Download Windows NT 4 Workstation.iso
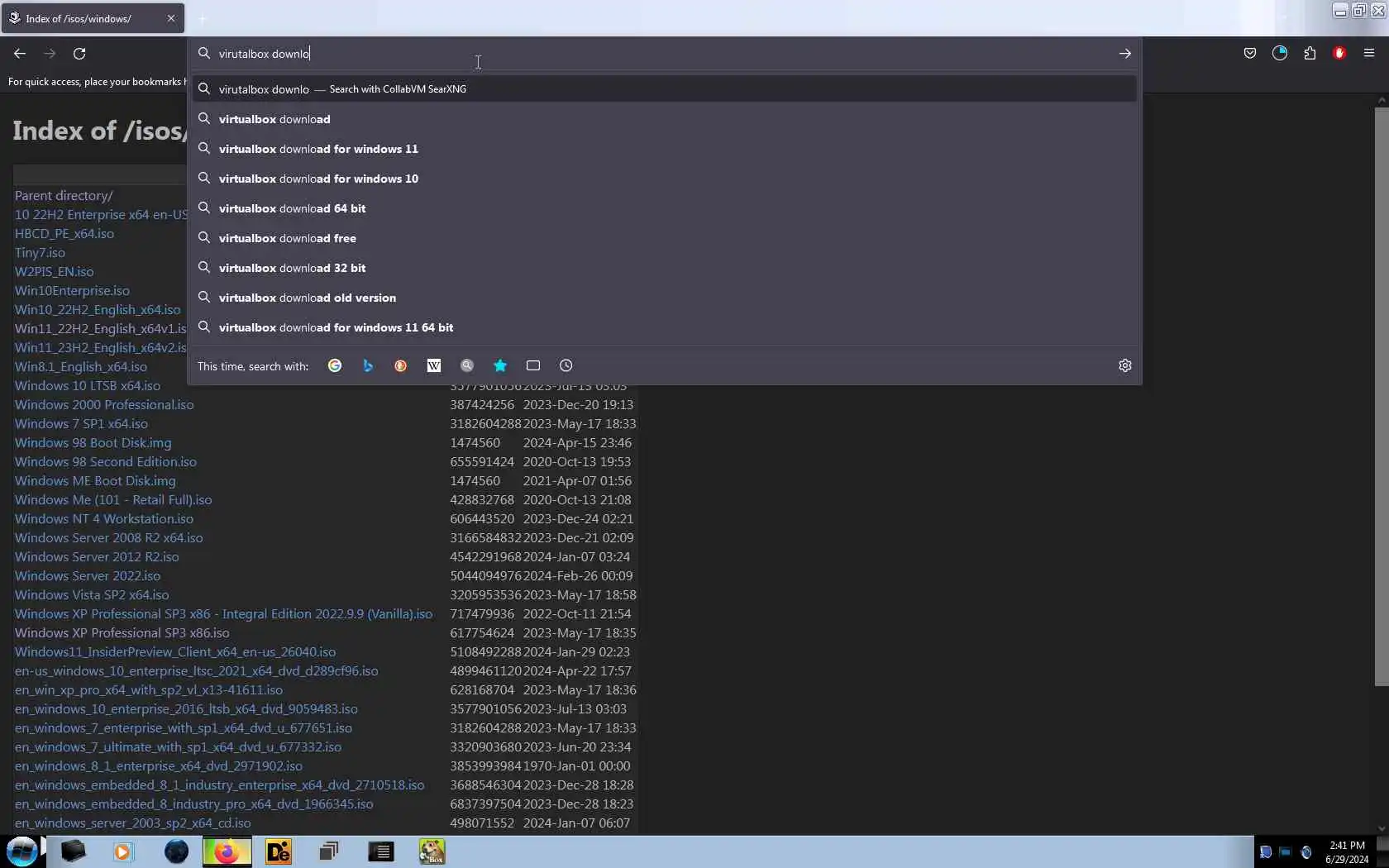 (104, 519)
